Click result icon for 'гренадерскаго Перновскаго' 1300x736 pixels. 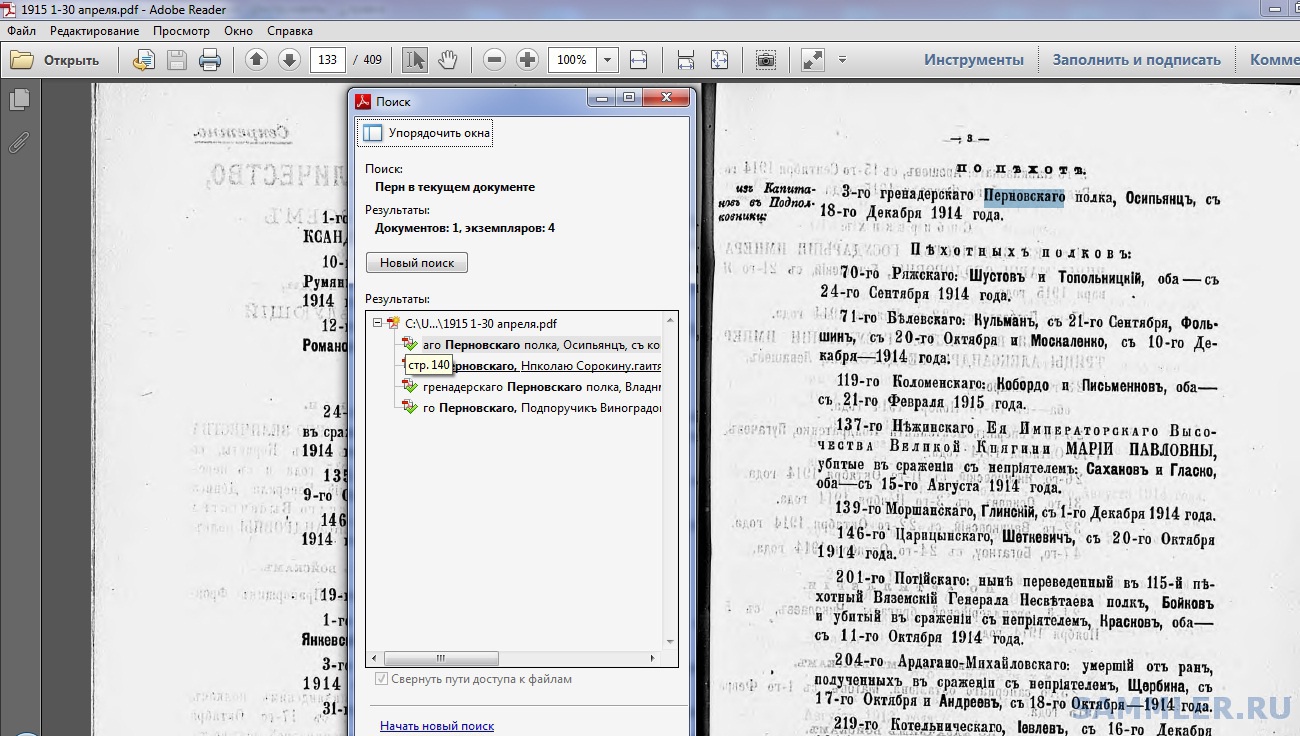pyautogui.click(x=409, y=387)
